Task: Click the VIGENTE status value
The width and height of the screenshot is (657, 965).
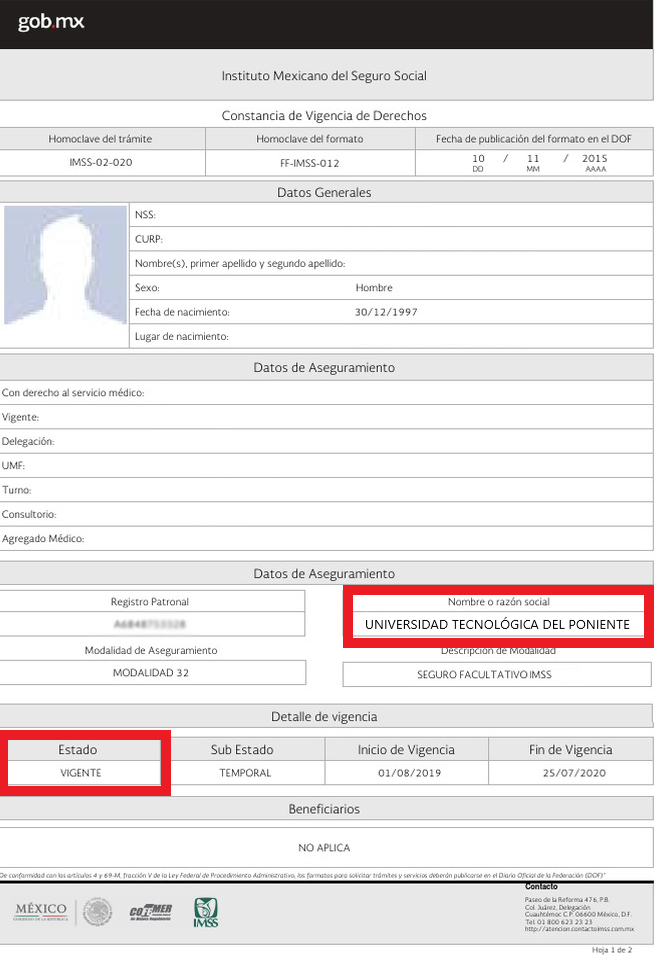Action: point(81,773)
